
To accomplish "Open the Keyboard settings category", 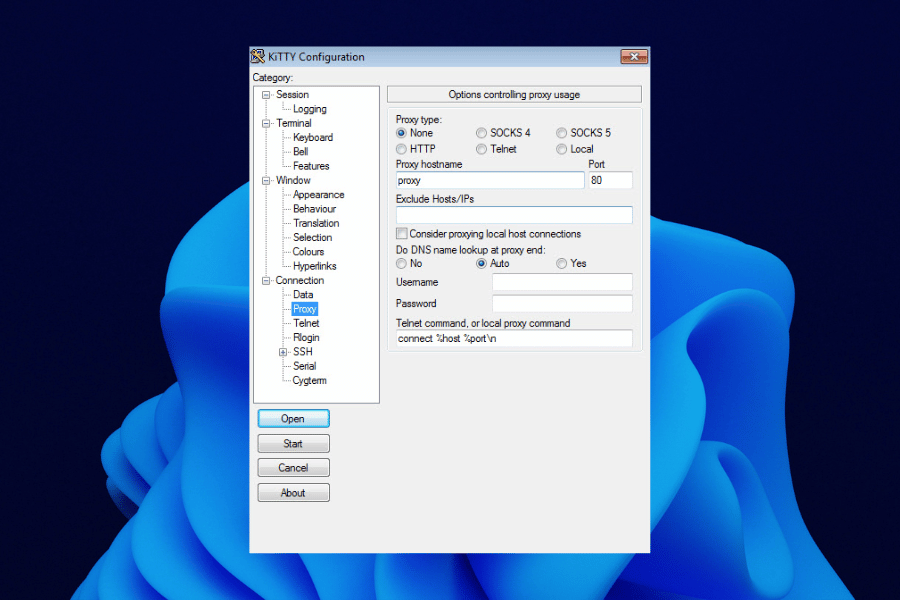I will coord(311,137).
